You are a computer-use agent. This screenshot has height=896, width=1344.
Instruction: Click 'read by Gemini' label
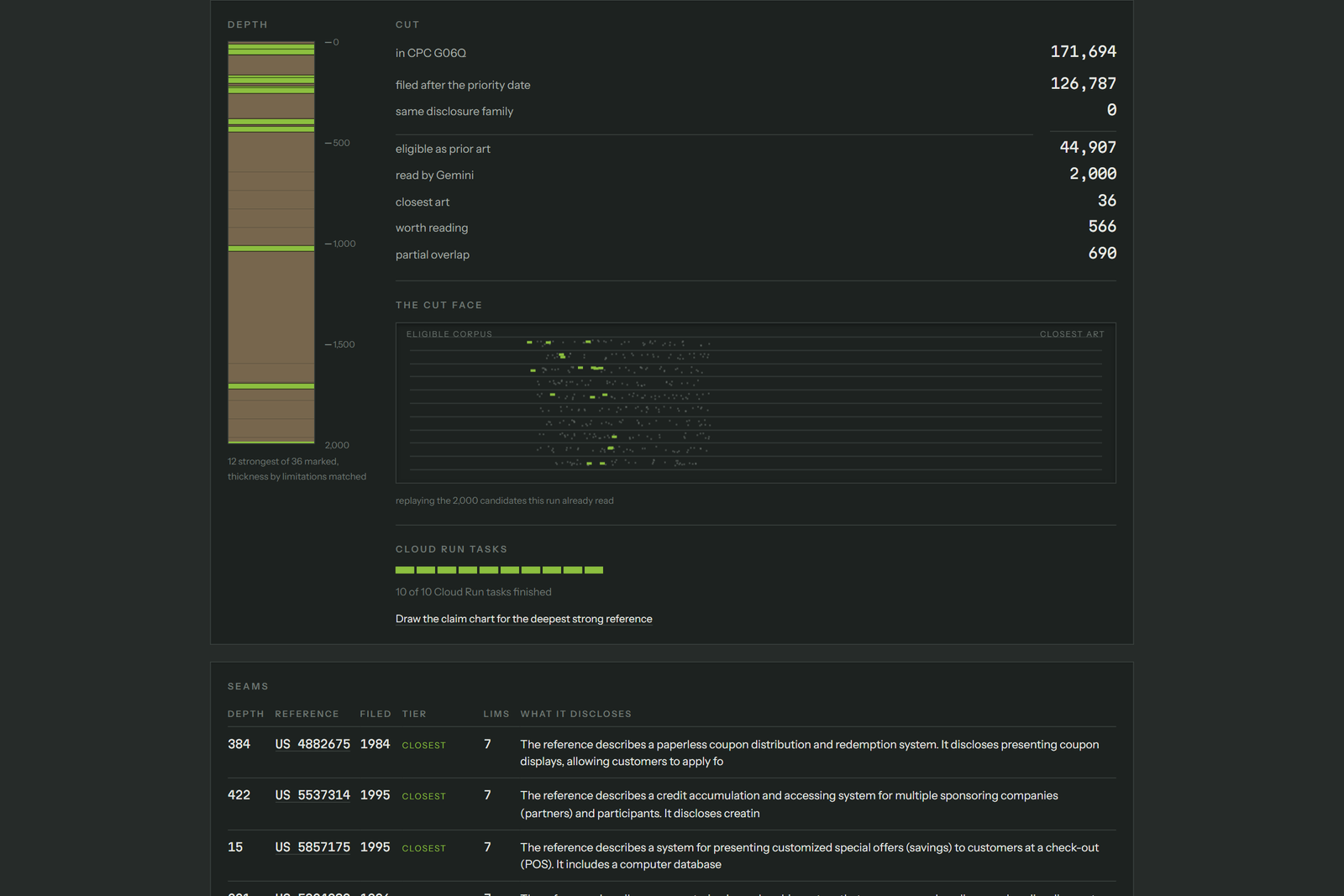[x=434, y=175]
